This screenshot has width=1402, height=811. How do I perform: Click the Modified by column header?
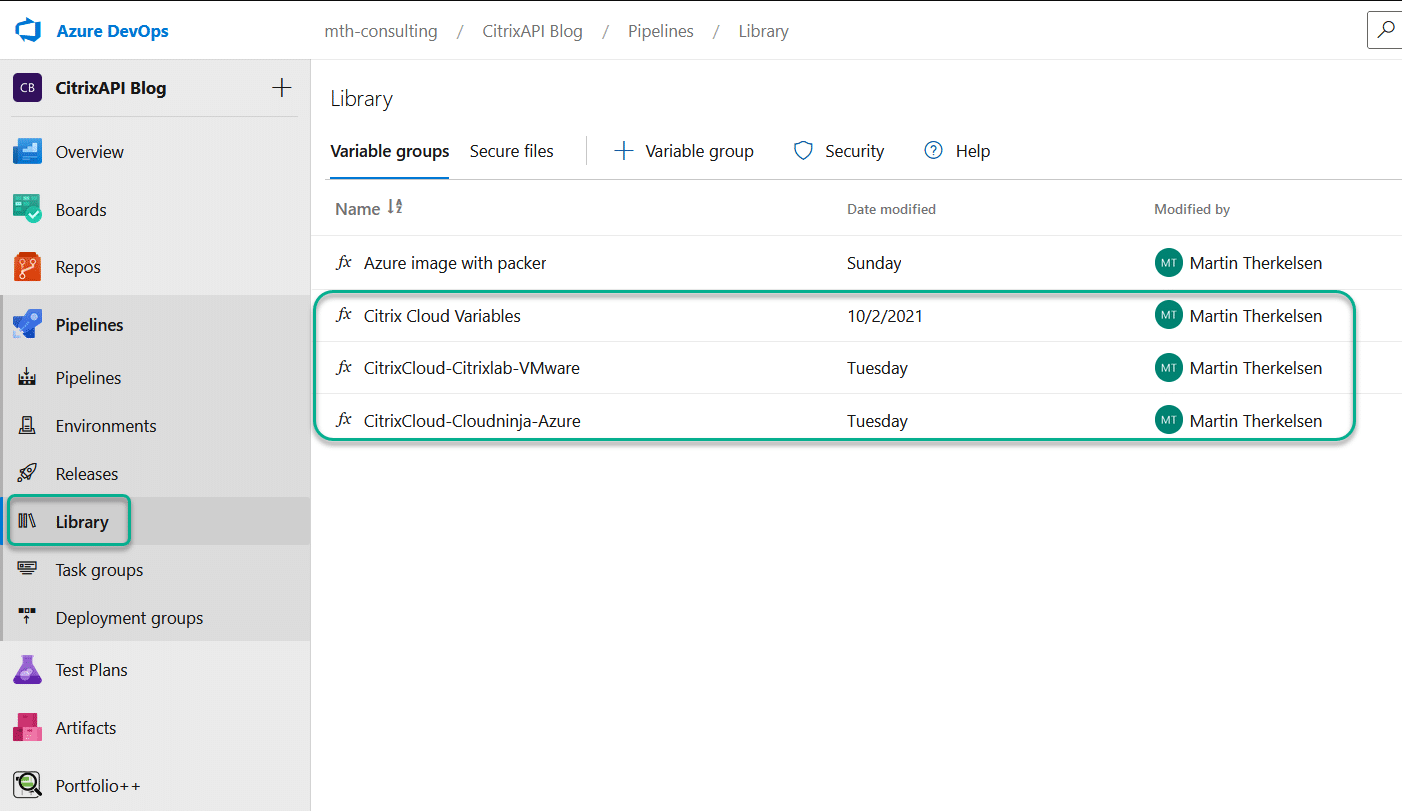tap(1192, 209)
